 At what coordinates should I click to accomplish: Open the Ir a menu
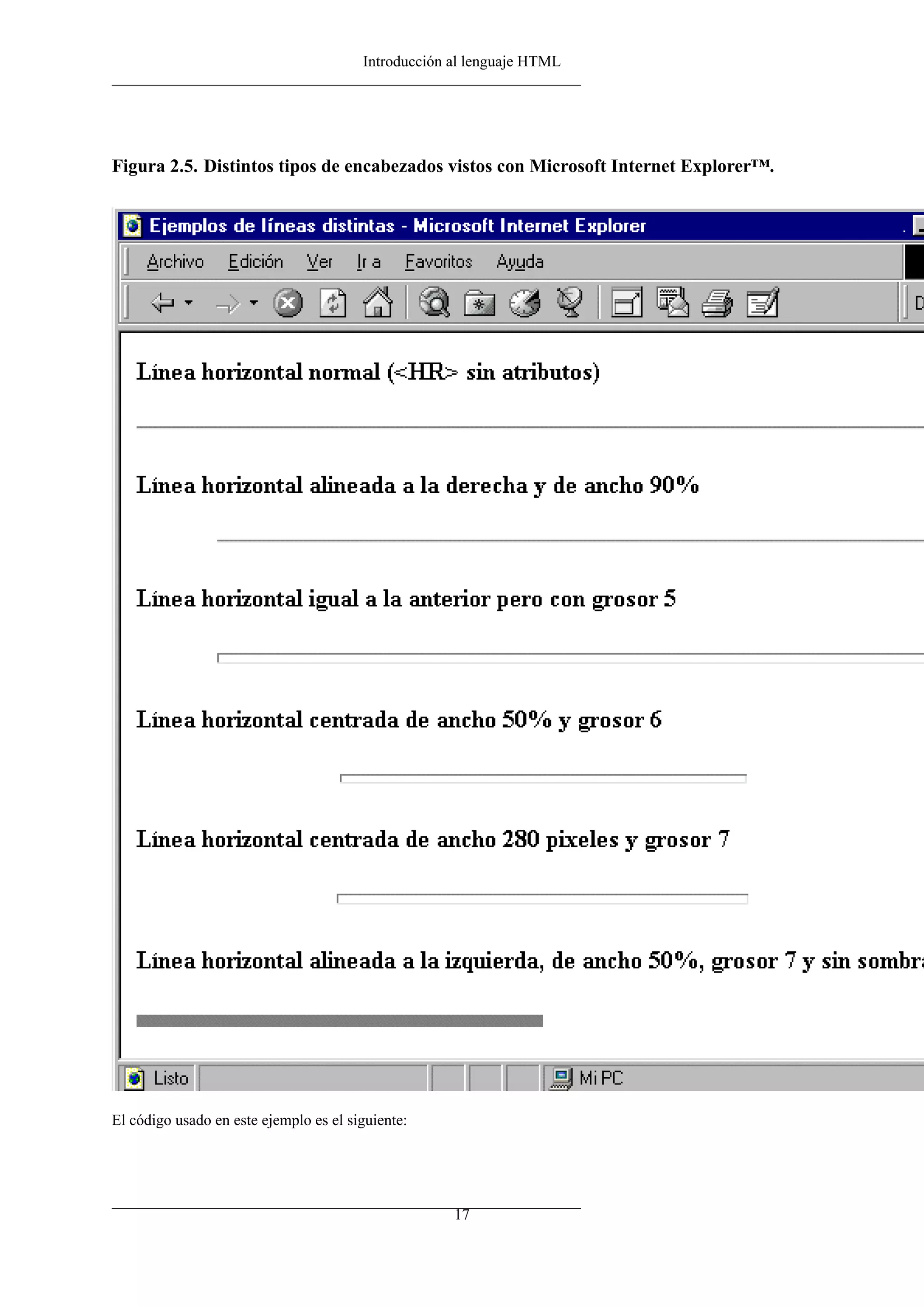tap(369, 262)
